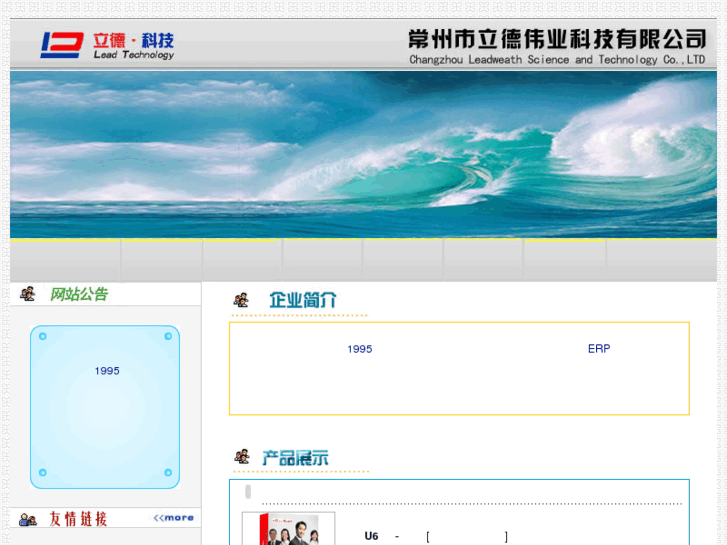Select the 产品展示 heading text
This screenshot has height=545, width=727.
(x=295, y=458)
